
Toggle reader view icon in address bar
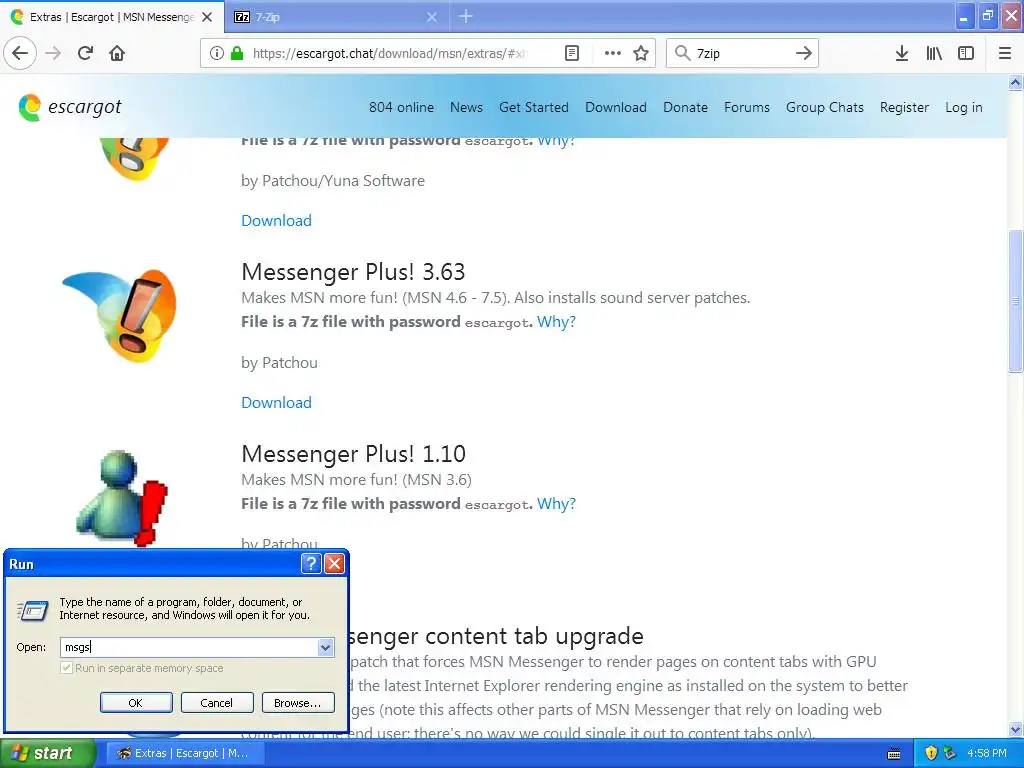coord(571,53)
